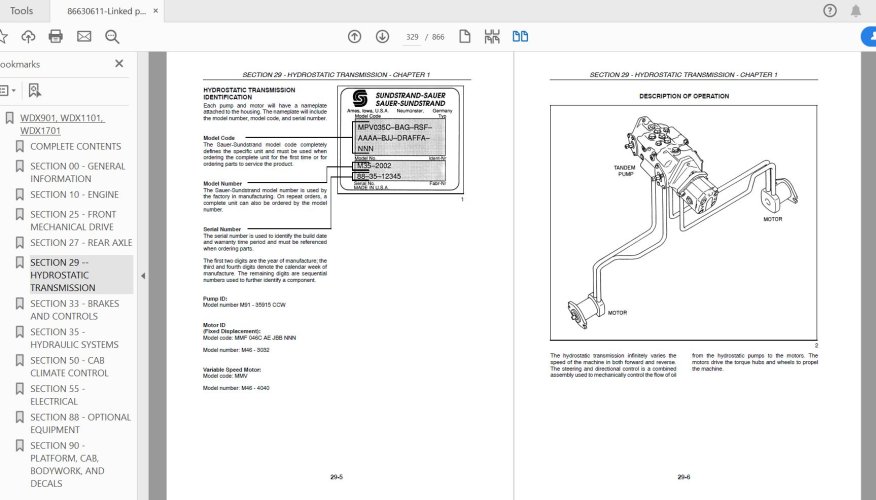Open COMPLETE CONTENTS bookmark
876x500 pixels.
[x=75, y=146]
